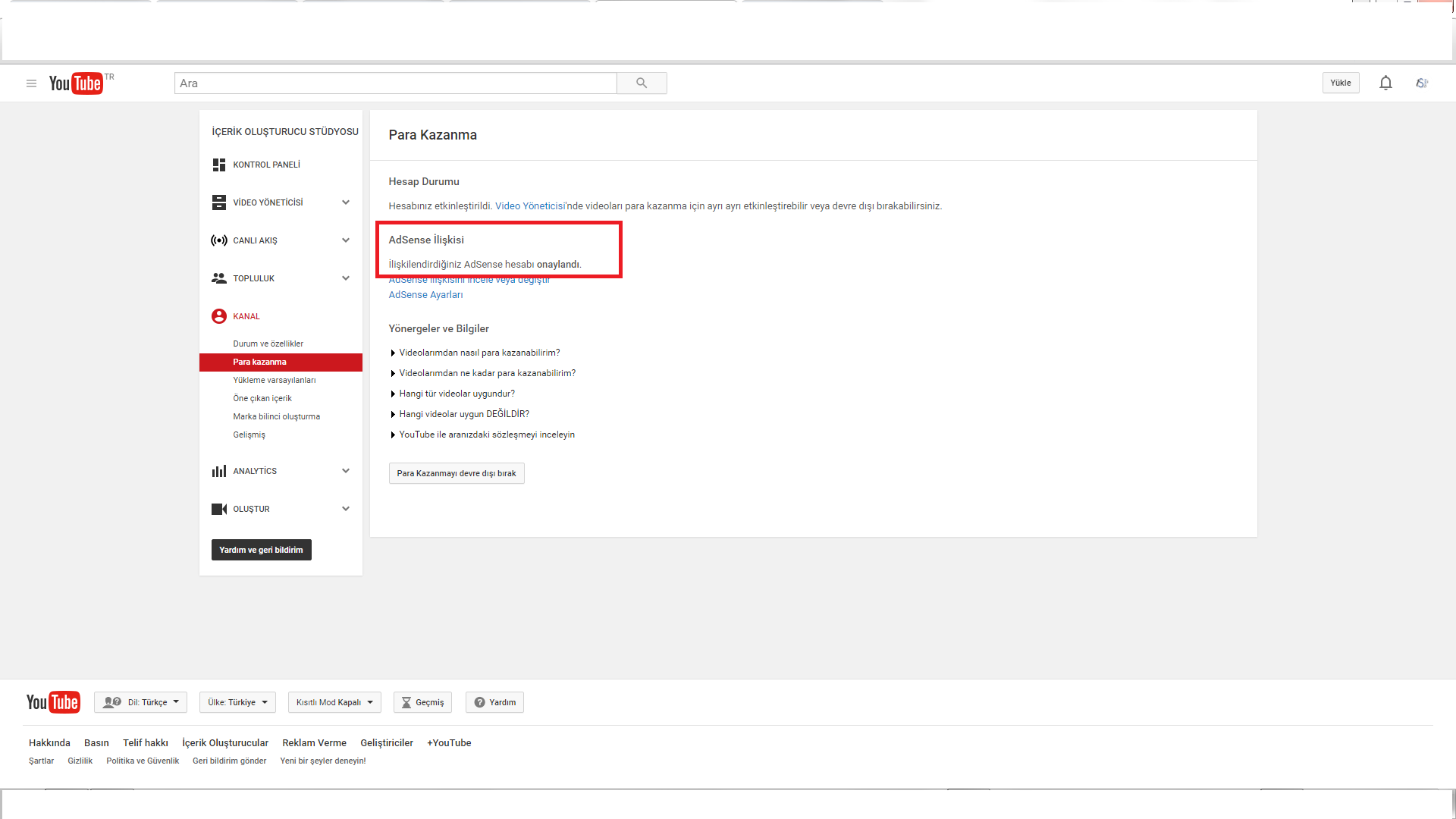Click the Topluluk people icon
This screenshot has width=1456, height=819.
[219, 278]
